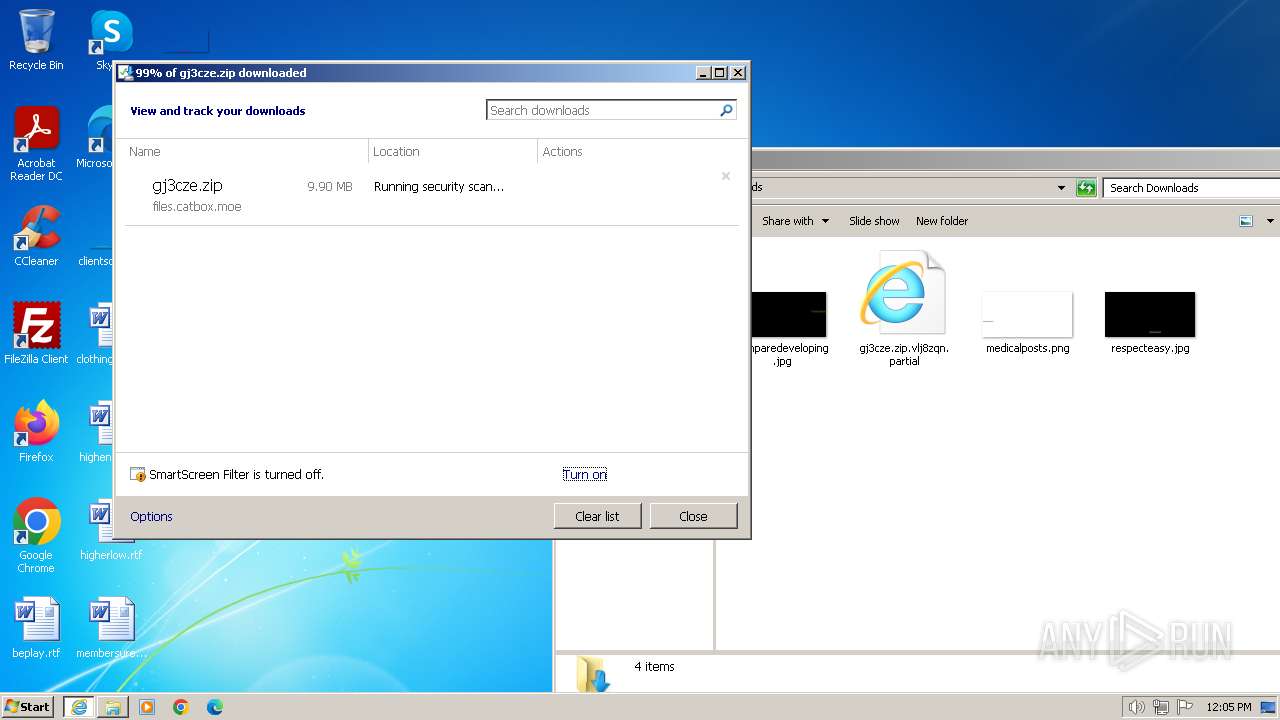Viewport: 1280px width, 720px height.
Task: Open Google Chrome desktop shortcut
Action: (36, 536)
